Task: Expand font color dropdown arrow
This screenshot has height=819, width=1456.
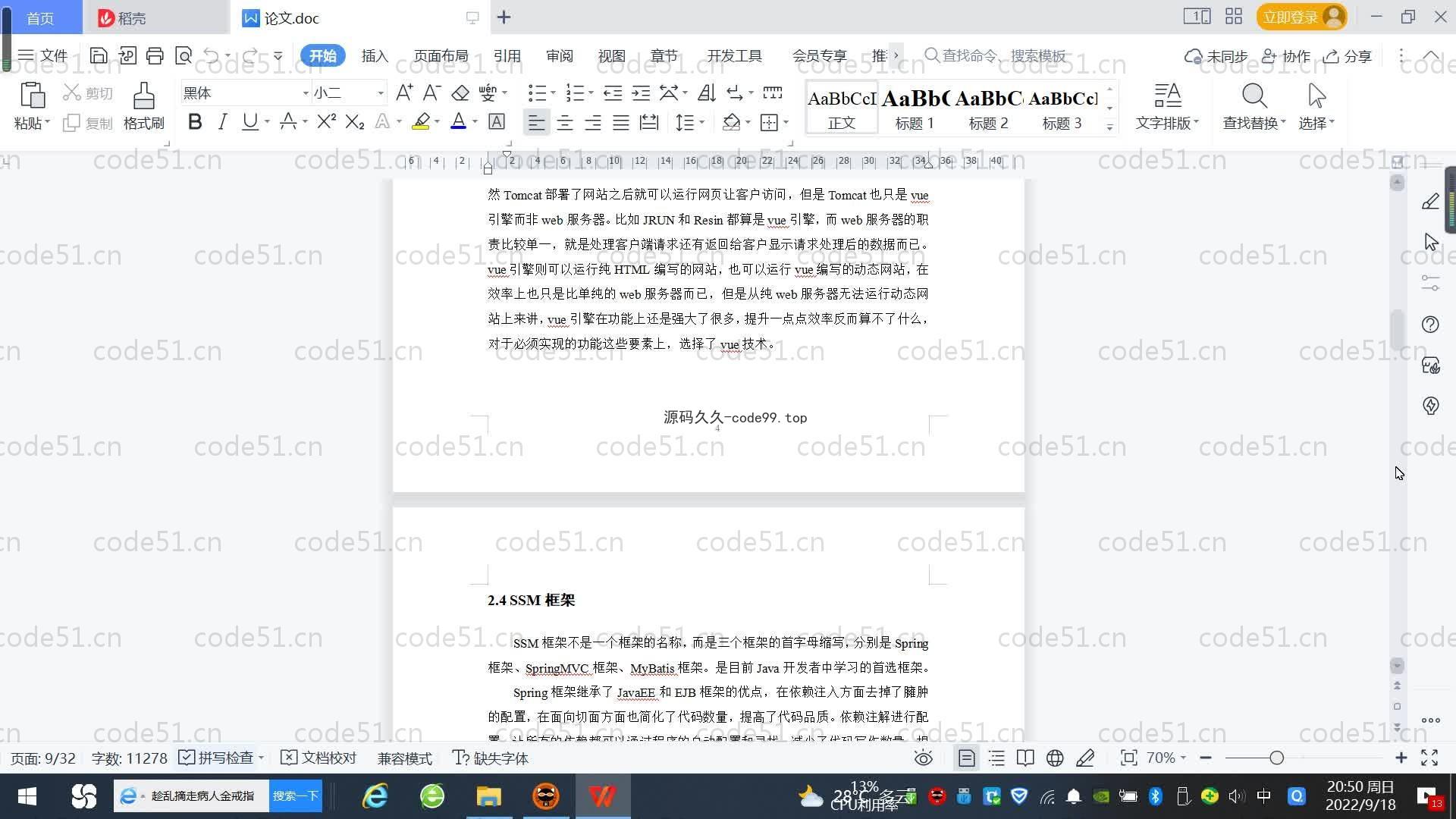Action: click(x=475, y=122)
